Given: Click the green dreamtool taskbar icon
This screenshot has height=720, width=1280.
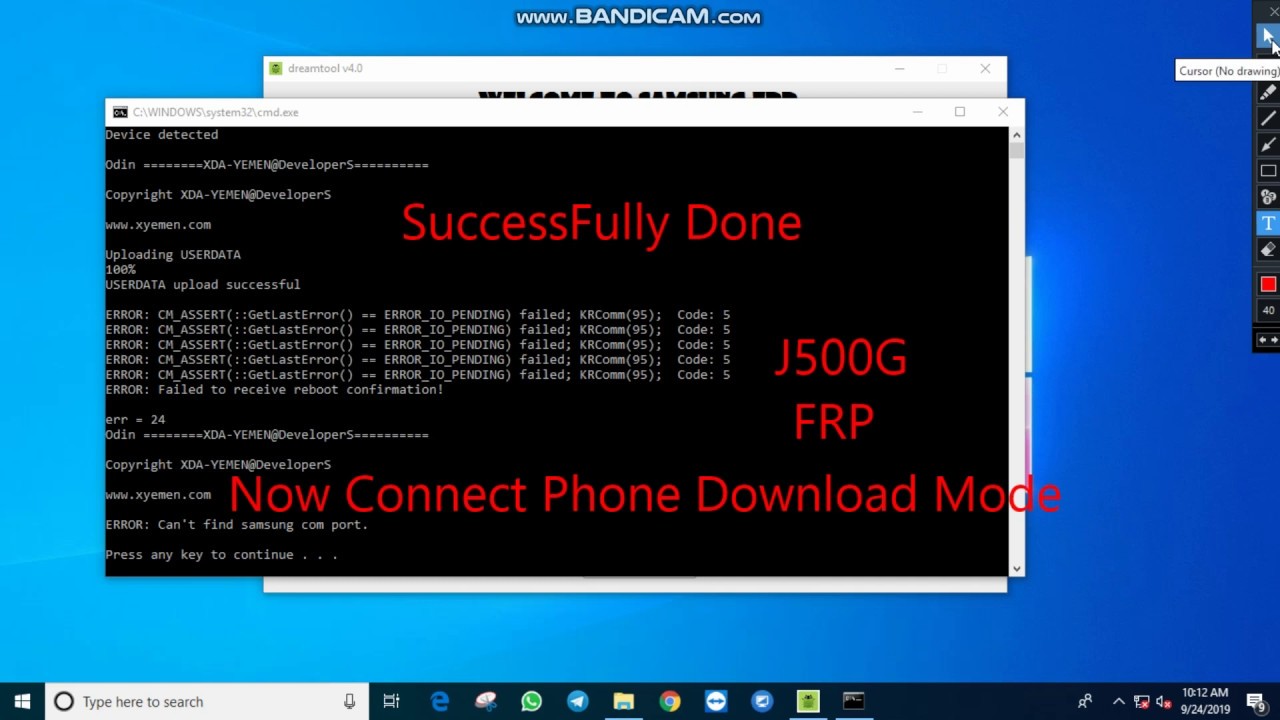Looking at the screenshot, I should coord(808,702).
